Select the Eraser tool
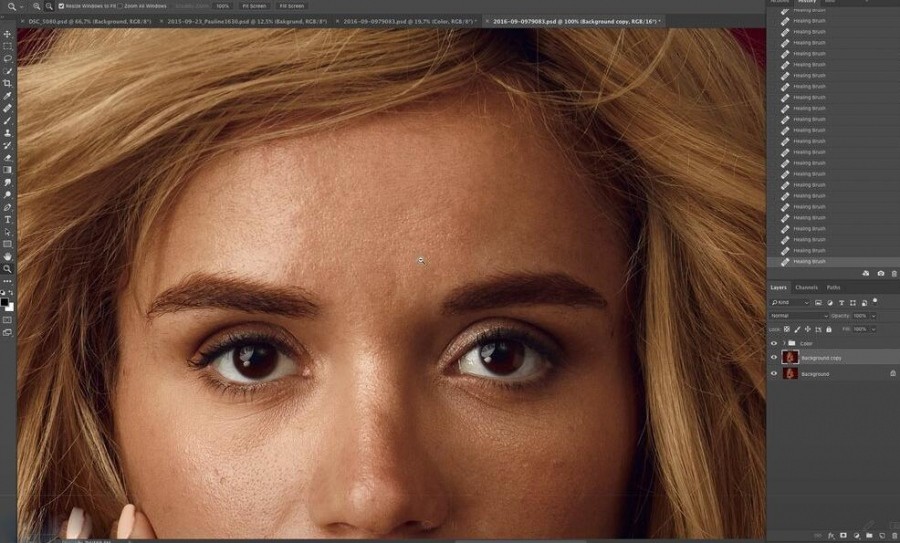The image size is (900, 543). tap(7, 157)
